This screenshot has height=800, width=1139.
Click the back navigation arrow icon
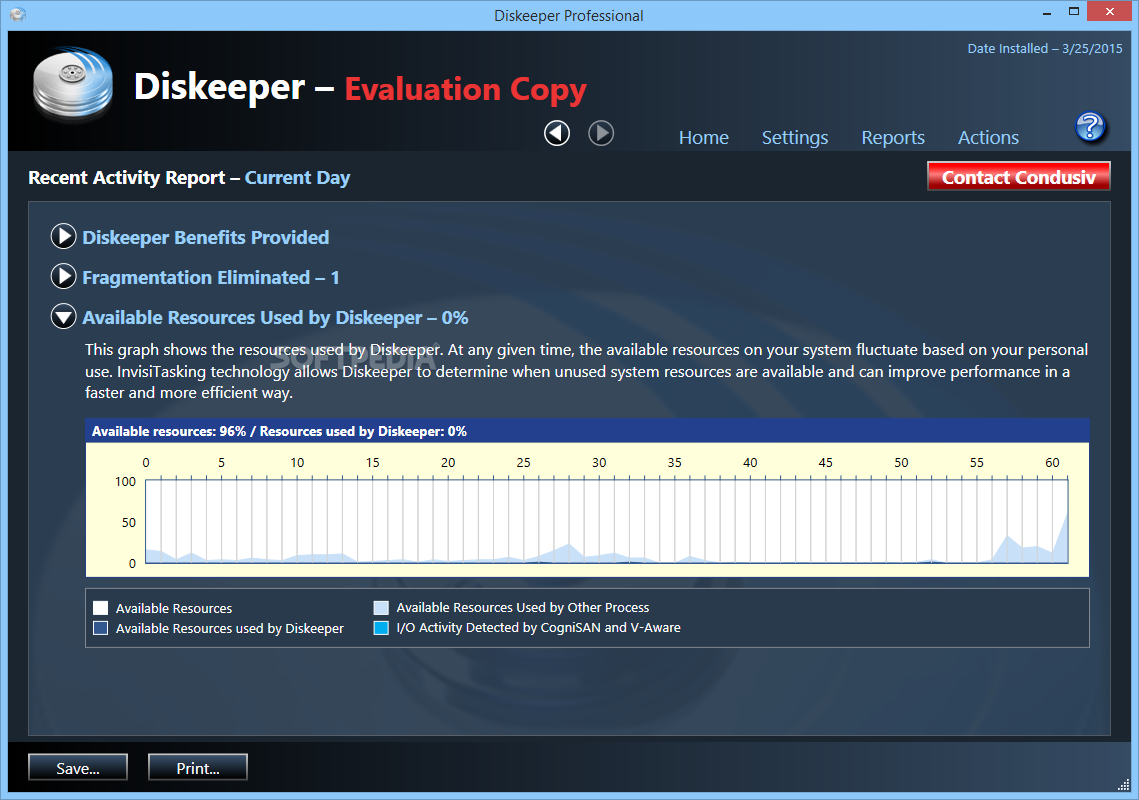click(557, 133)
